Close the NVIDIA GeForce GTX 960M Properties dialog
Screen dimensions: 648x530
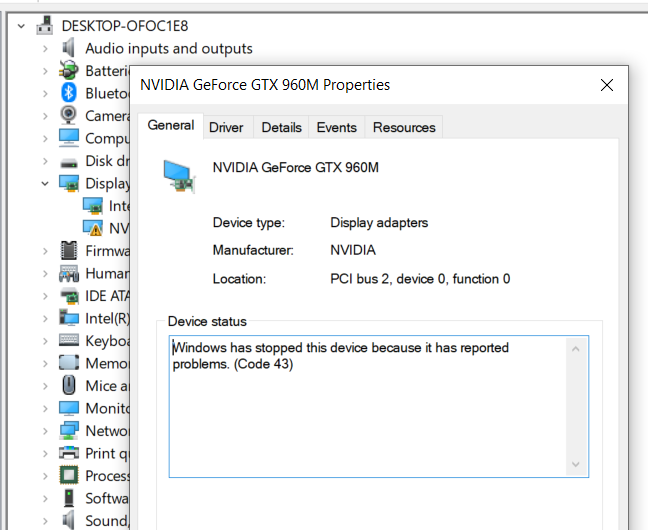(606, 85)
